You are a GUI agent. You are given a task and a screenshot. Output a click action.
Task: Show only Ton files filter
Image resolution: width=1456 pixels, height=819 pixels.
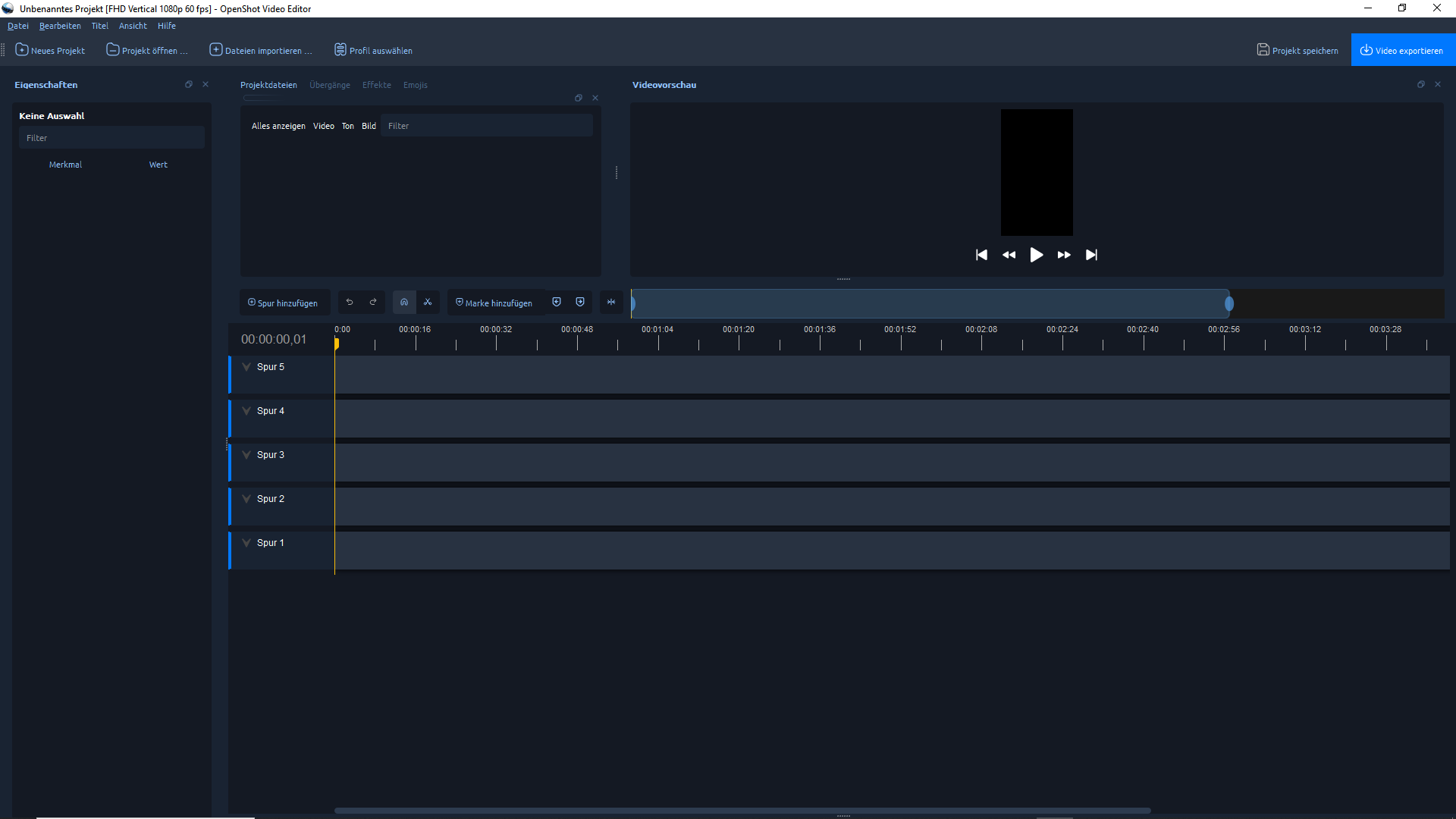click(x=347, y=126)
